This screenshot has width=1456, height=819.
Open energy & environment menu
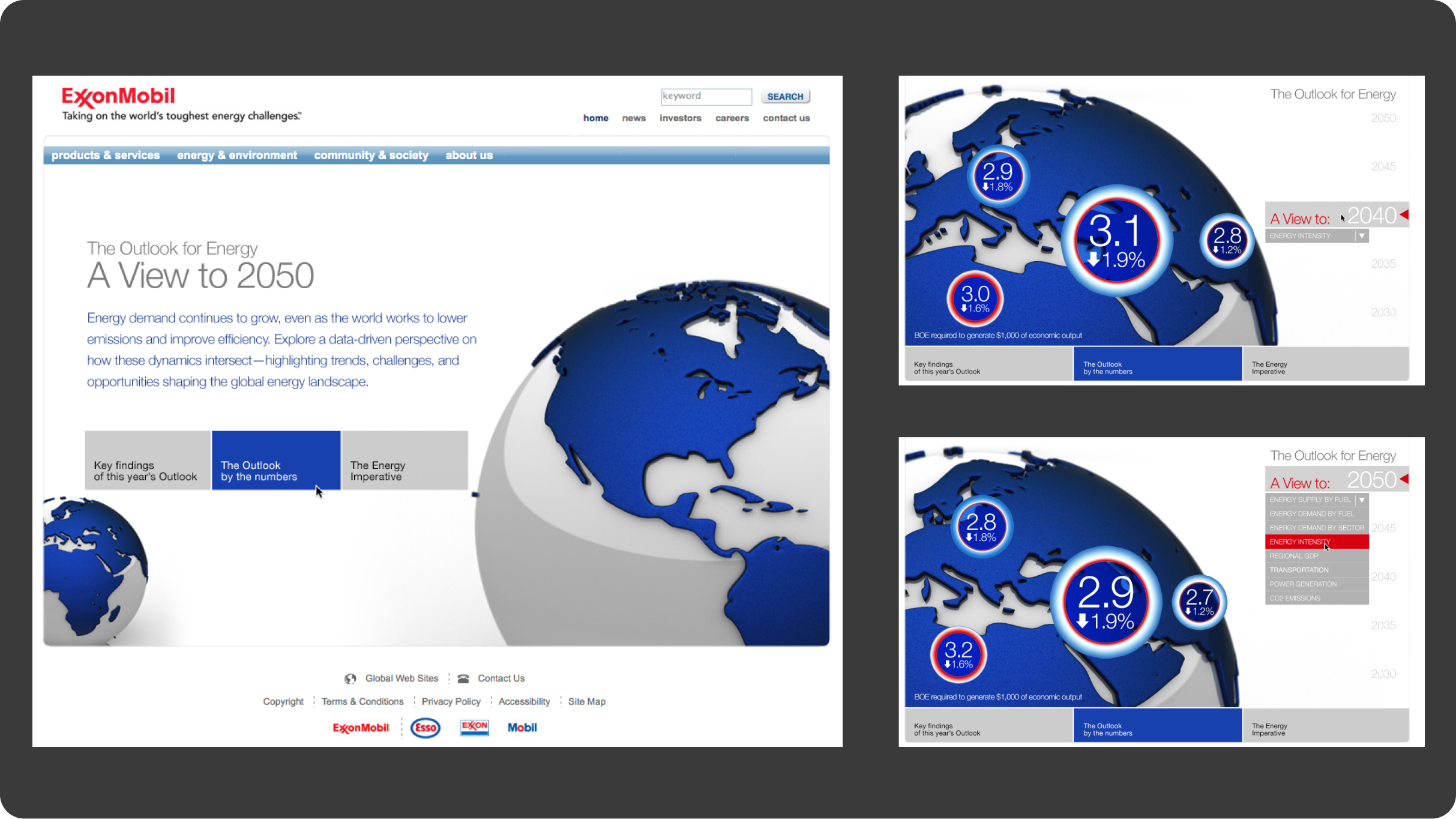coord(237,156)
